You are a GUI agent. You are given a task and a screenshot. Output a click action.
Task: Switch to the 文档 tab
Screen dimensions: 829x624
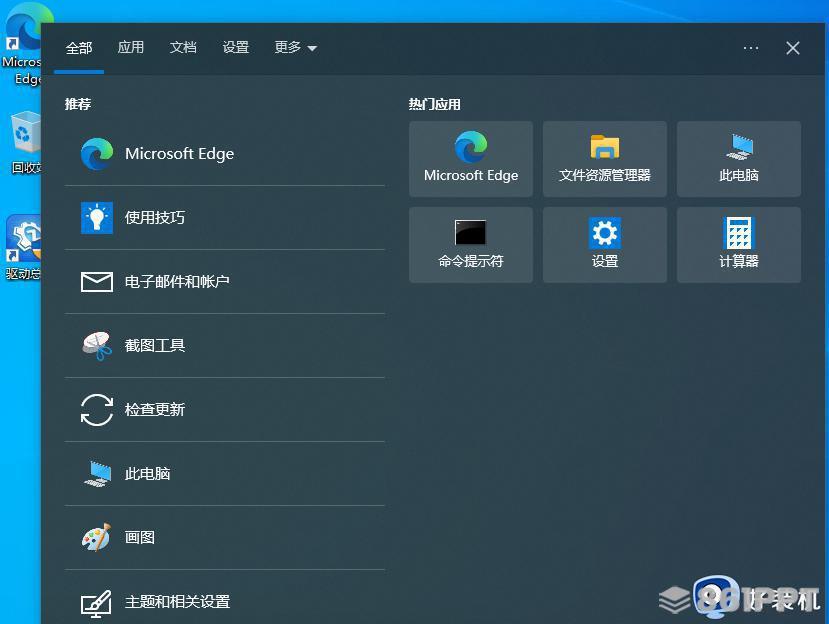[183, 48]
